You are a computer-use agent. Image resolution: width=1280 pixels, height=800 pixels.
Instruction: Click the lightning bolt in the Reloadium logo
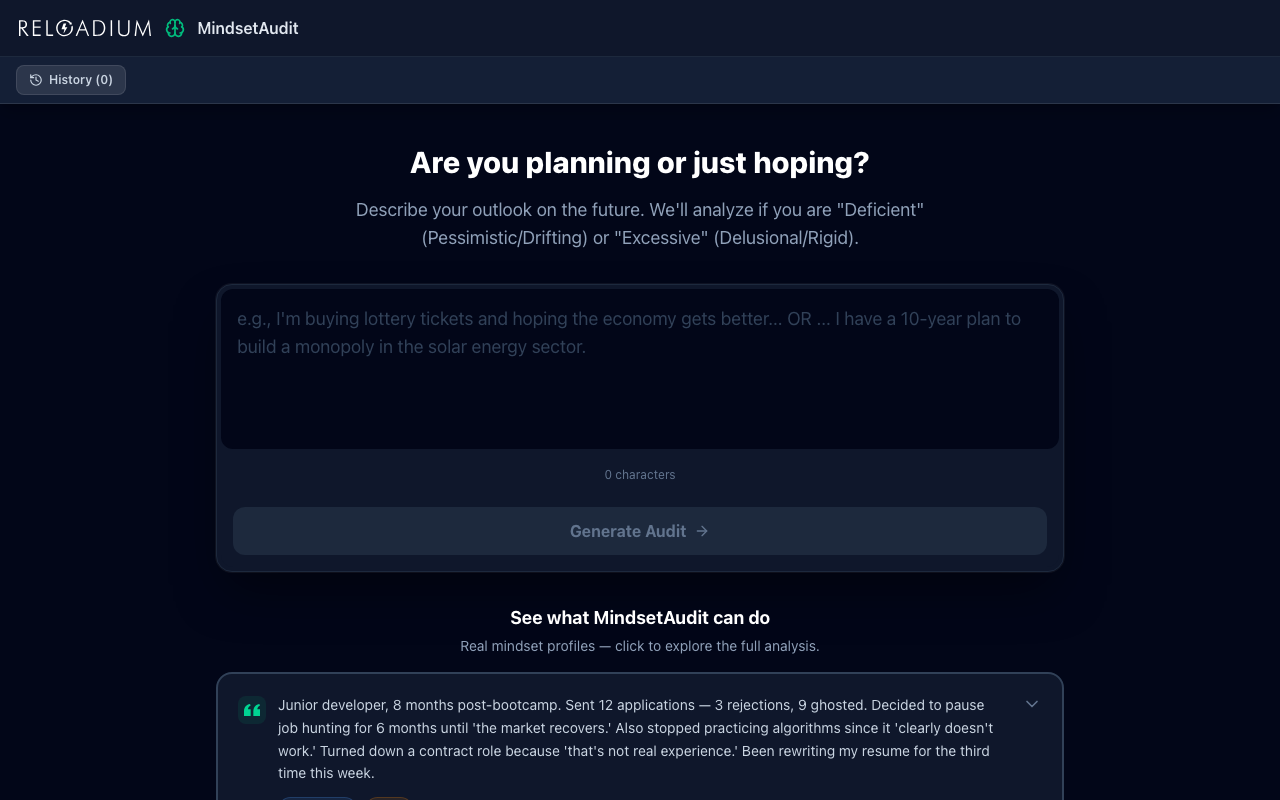pyautogui.click(x=66, y=28)
